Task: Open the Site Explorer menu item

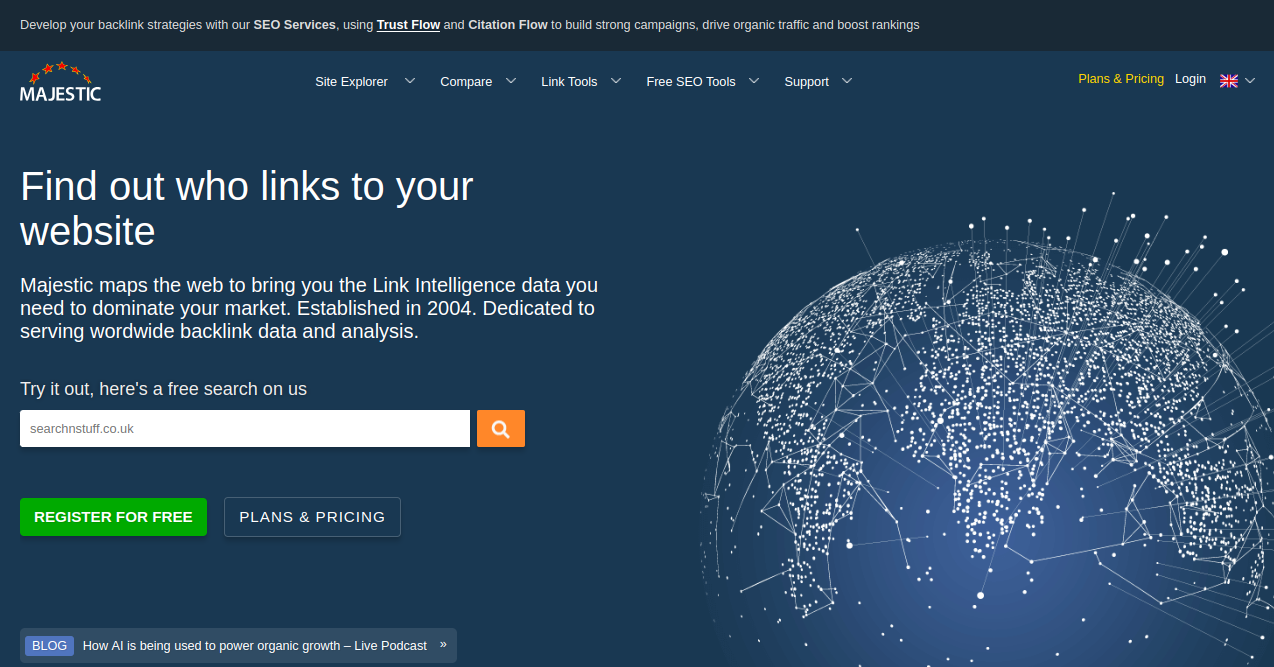Action: pyautogui.click(x=351, y=81)
